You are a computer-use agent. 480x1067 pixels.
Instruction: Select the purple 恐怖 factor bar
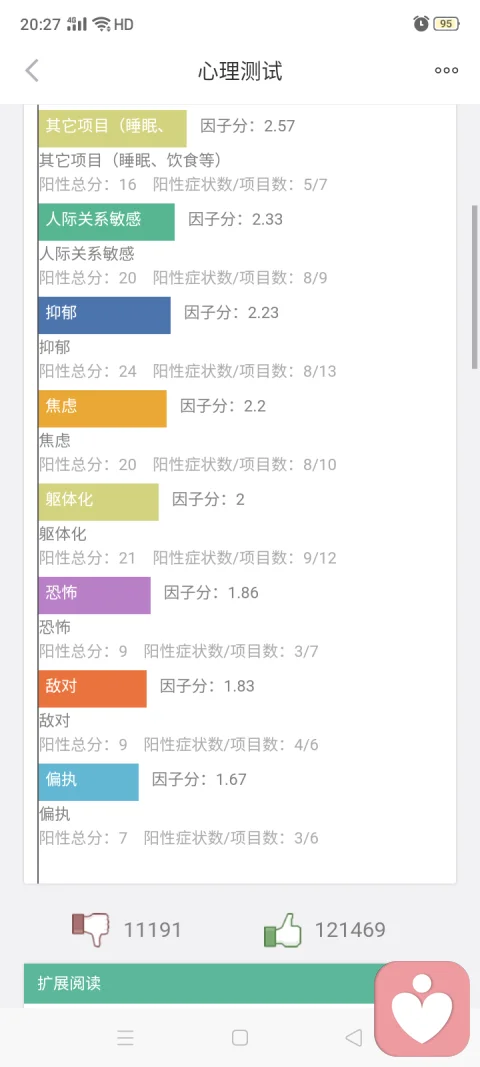tap(95, 595)
